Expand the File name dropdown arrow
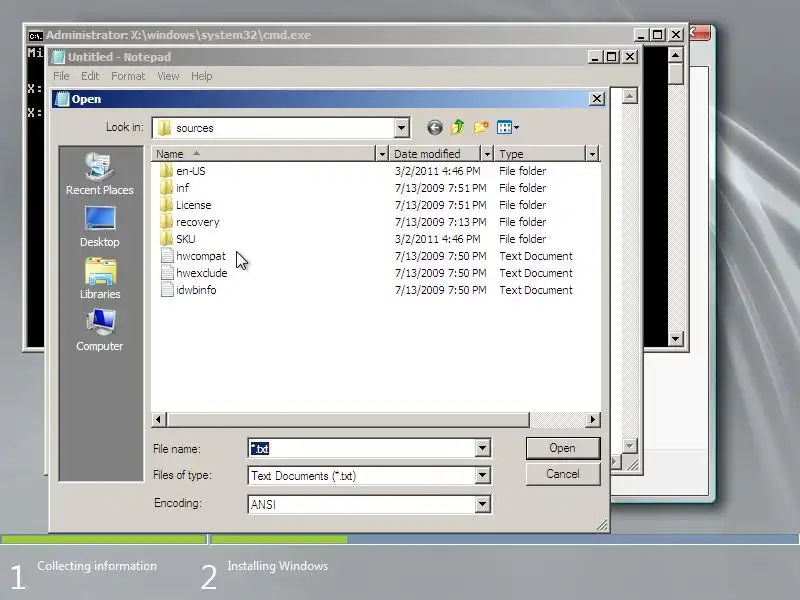800x600 pixels. click(482, 448)
